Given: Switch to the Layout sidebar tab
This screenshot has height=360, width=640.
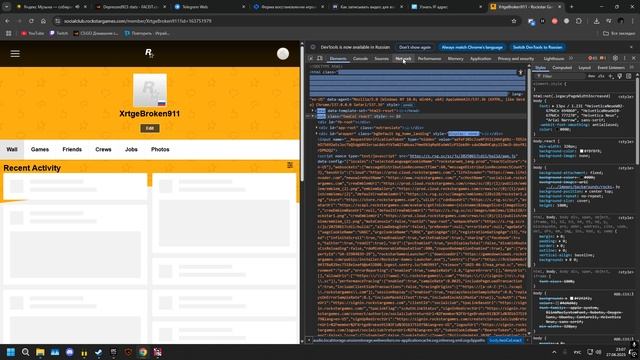Looking at the screenshot, I should point(584,67).
